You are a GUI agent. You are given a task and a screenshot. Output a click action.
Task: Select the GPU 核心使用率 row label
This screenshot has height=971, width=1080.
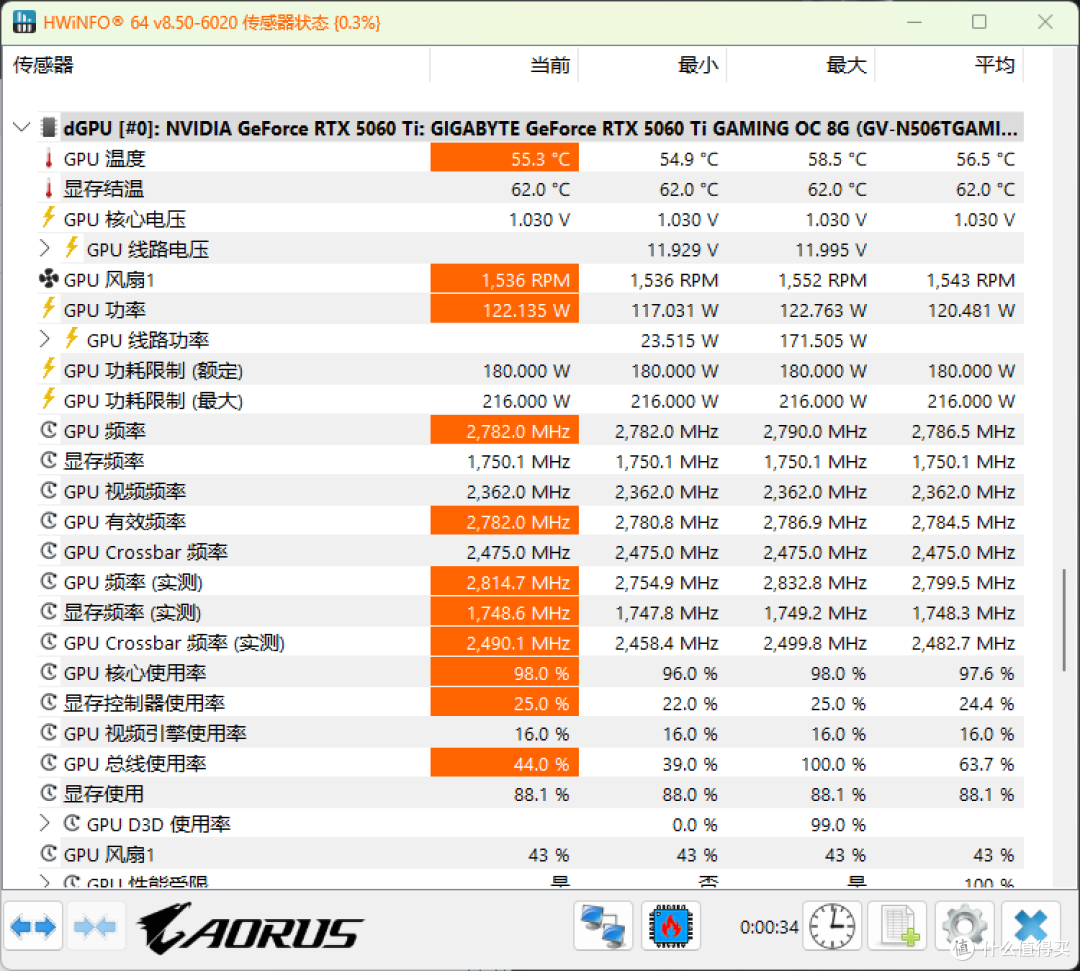pos(135,673)
